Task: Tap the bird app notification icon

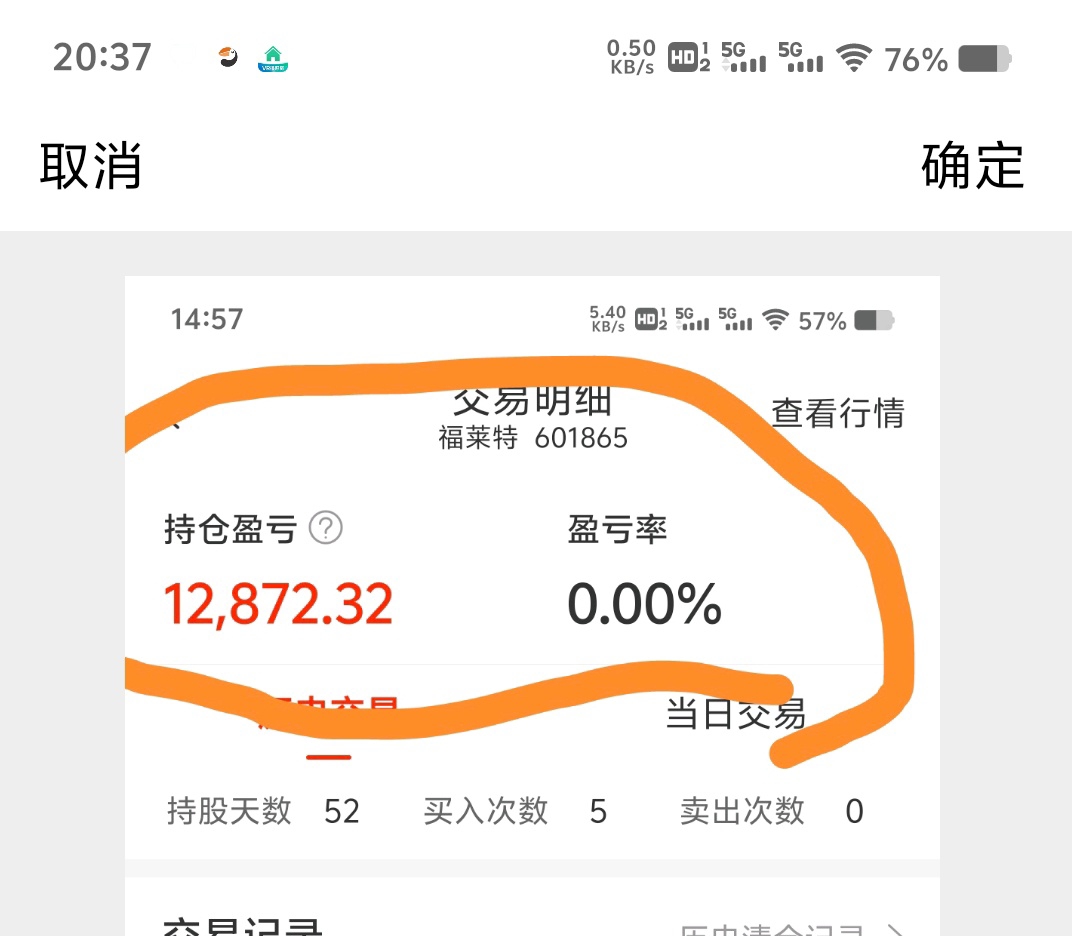Action: coord(228,57)
